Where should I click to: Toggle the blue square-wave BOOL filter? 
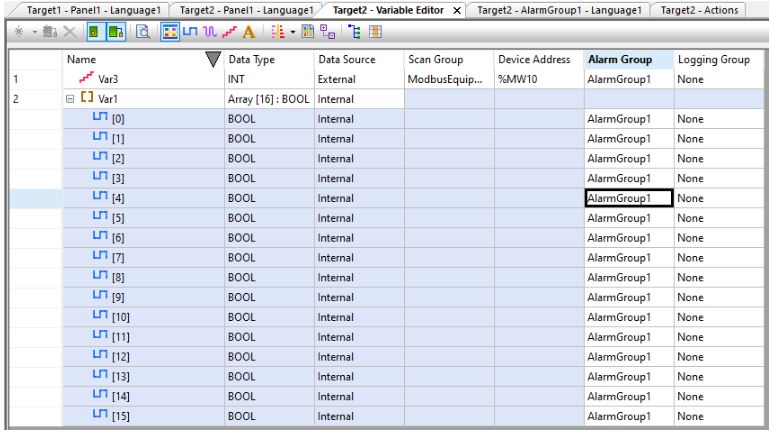(190, 32)
